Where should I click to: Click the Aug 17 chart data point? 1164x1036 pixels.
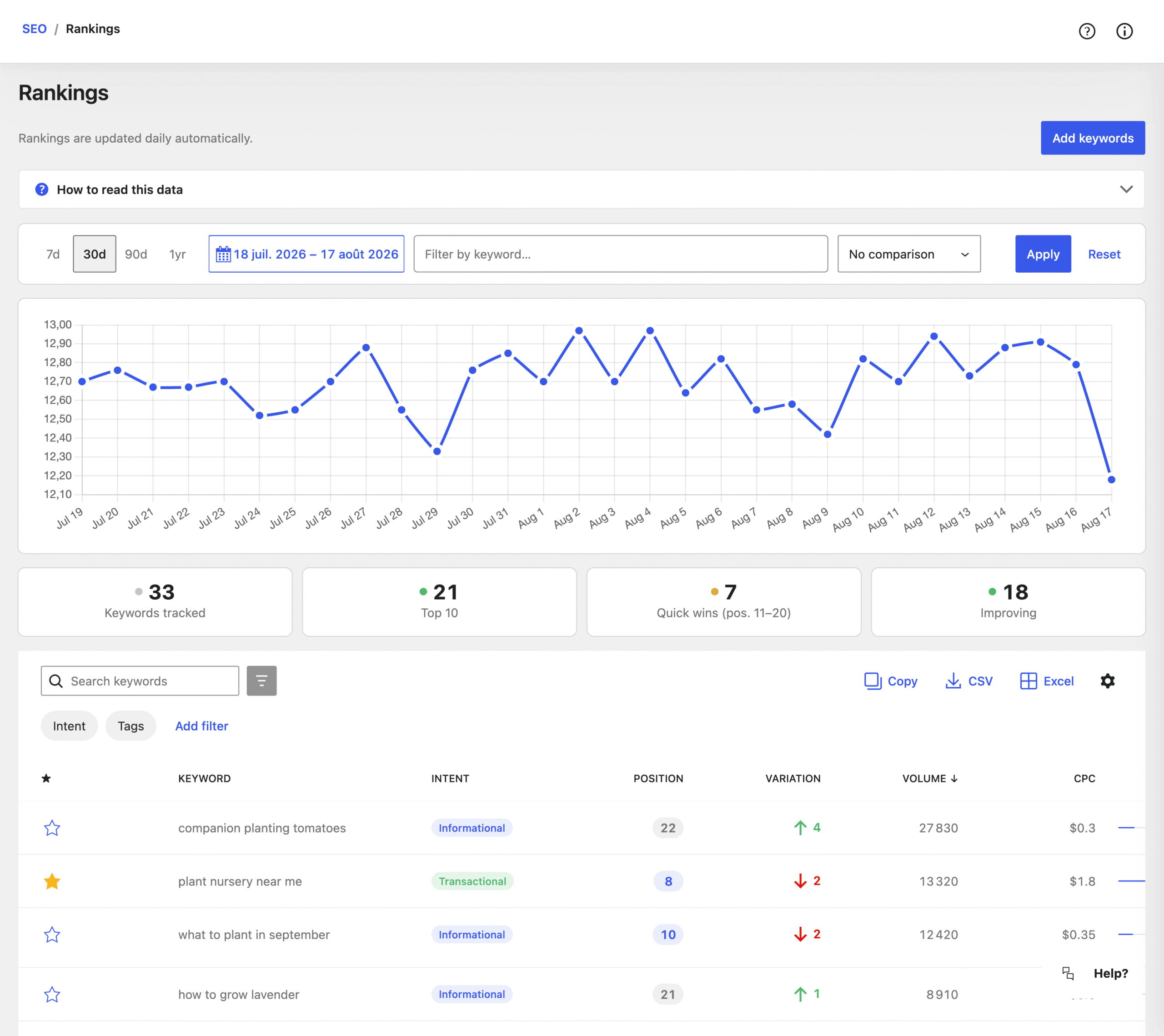click(1111, 479)
